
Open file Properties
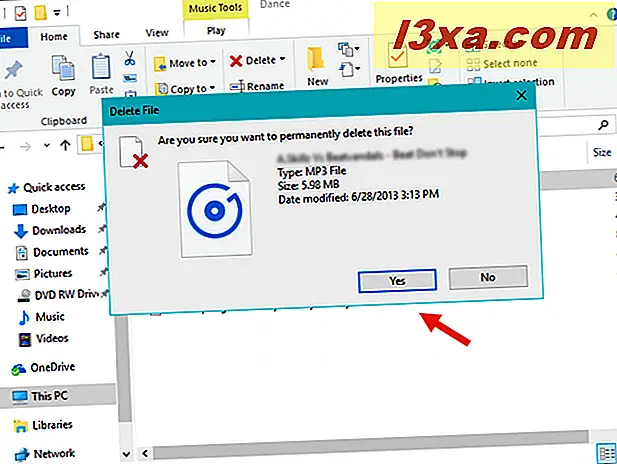[399, 63]
